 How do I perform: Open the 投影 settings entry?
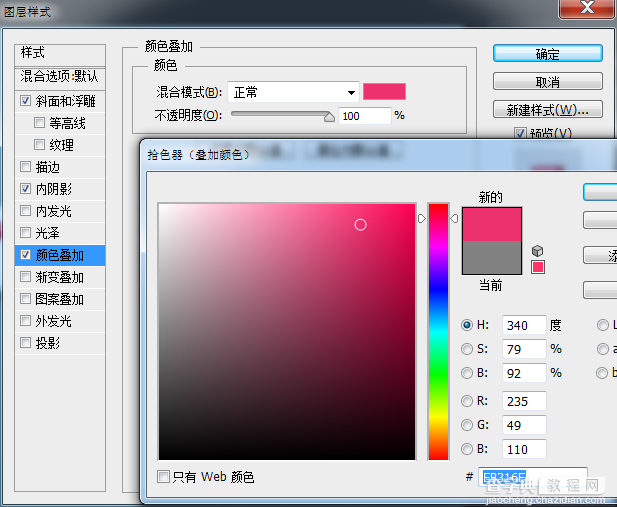pyautogui.click(x=48, y=344)
